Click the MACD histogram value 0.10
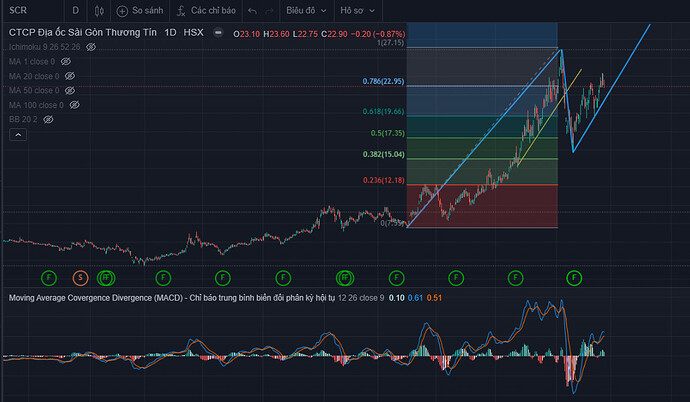The width and height of the screenshot is (690, 402). [396, 298]
